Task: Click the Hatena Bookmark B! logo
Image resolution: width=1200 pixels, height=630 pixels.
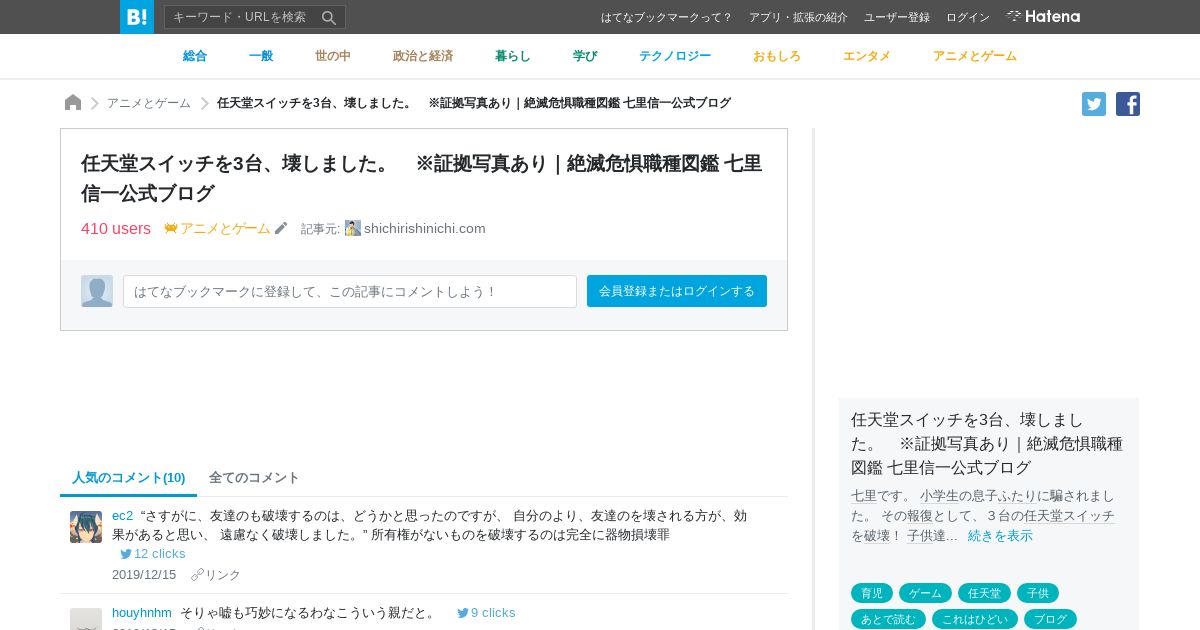Action: pos(137,17)
